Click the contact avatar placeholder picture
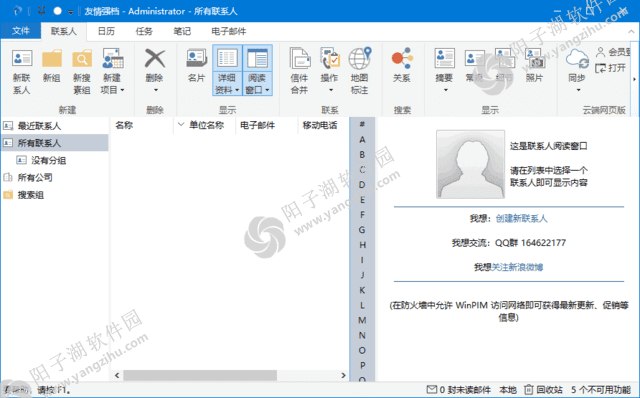This screenshot has width=640, height=398. coord(470,164)
